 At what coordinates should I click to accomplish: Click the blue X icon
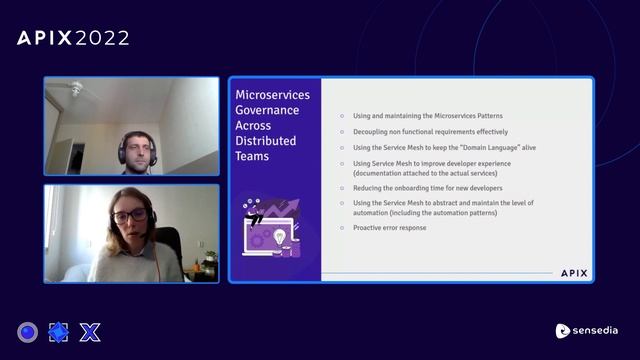pos(90,332)
